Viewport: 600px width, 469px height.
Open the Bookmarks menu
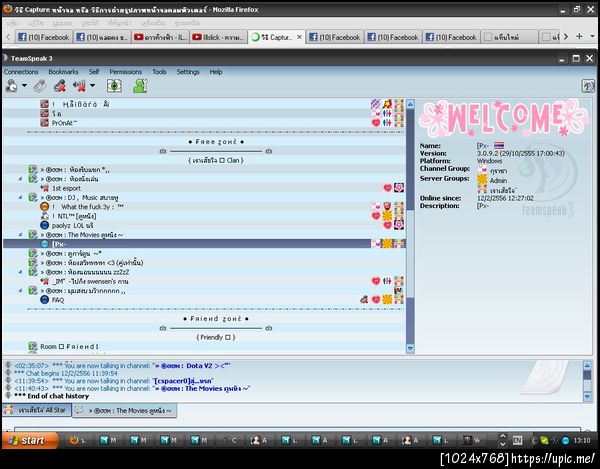pyautogui.click(x=63, y=72)
